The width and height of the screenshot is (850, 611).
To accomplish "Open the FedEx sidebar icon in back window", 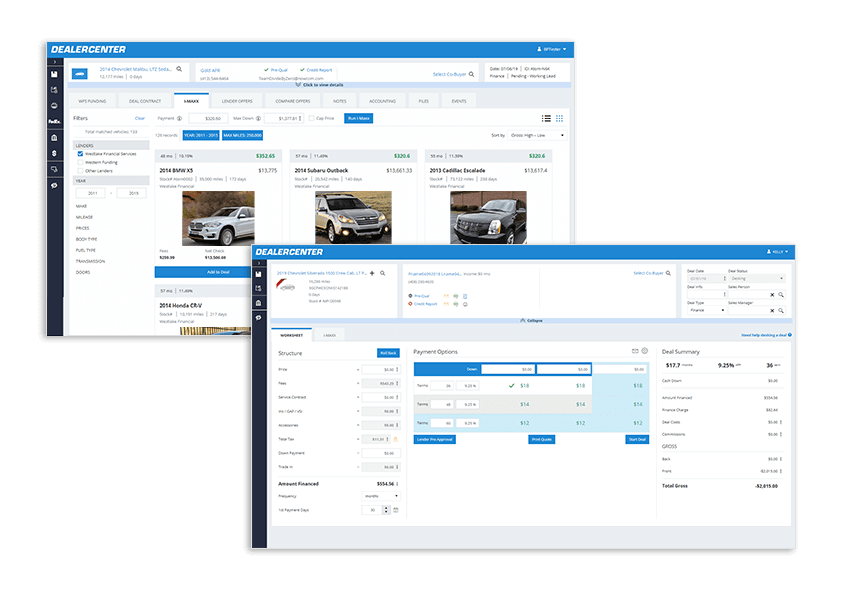I will coord(54,121).
